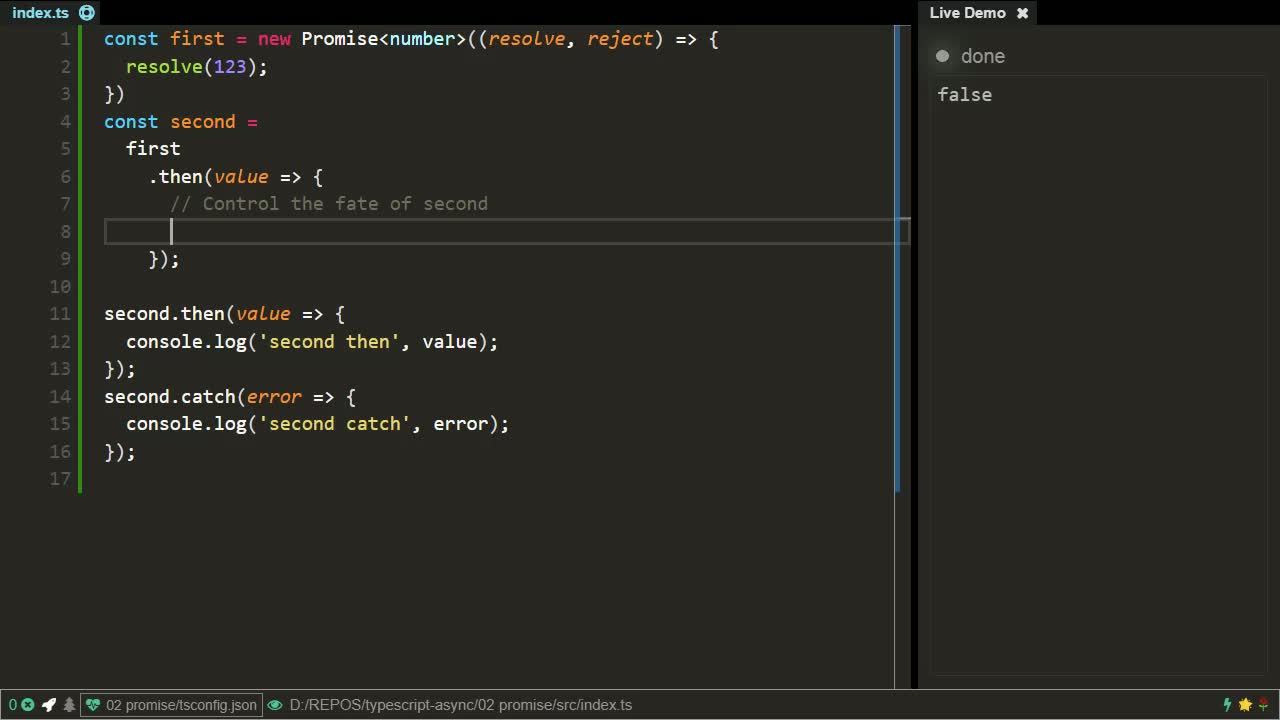Click the 'second.then(value => {' line
This screenshot has width=1280, height=720.
(x=225, y=314)
